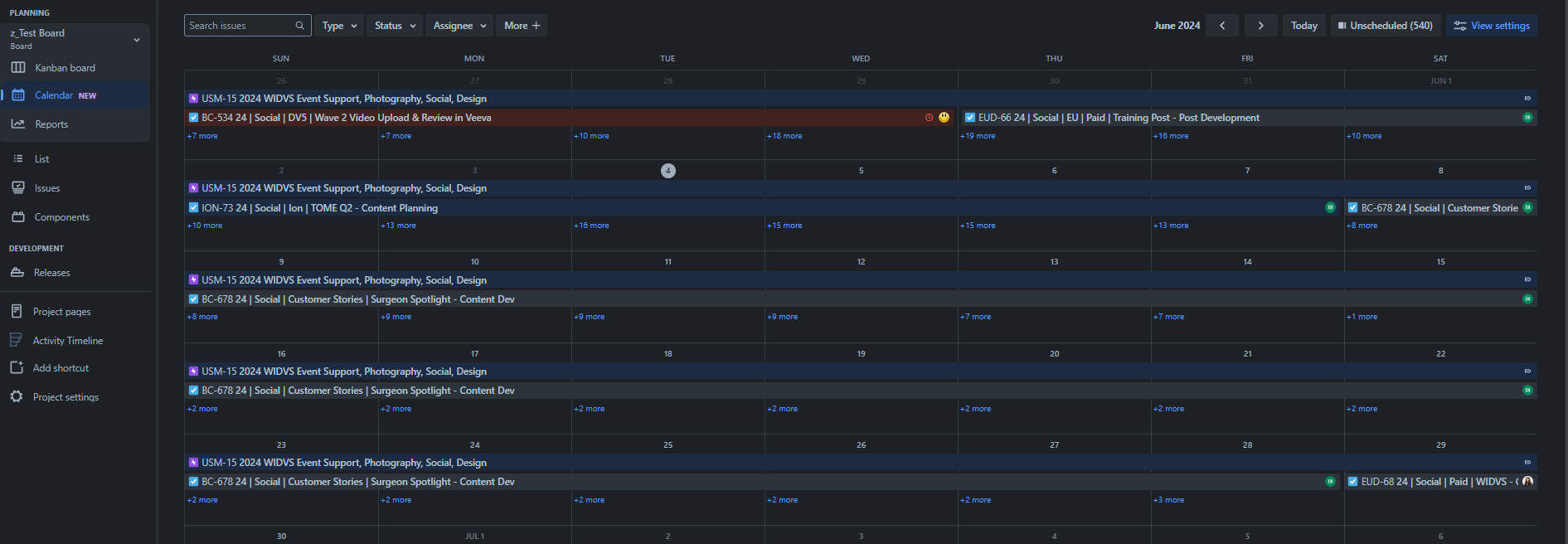The height and width of the screenshot is (544, 1568).
Task: Open the Kanban board icon in sidebar
Action: point(17,68)
